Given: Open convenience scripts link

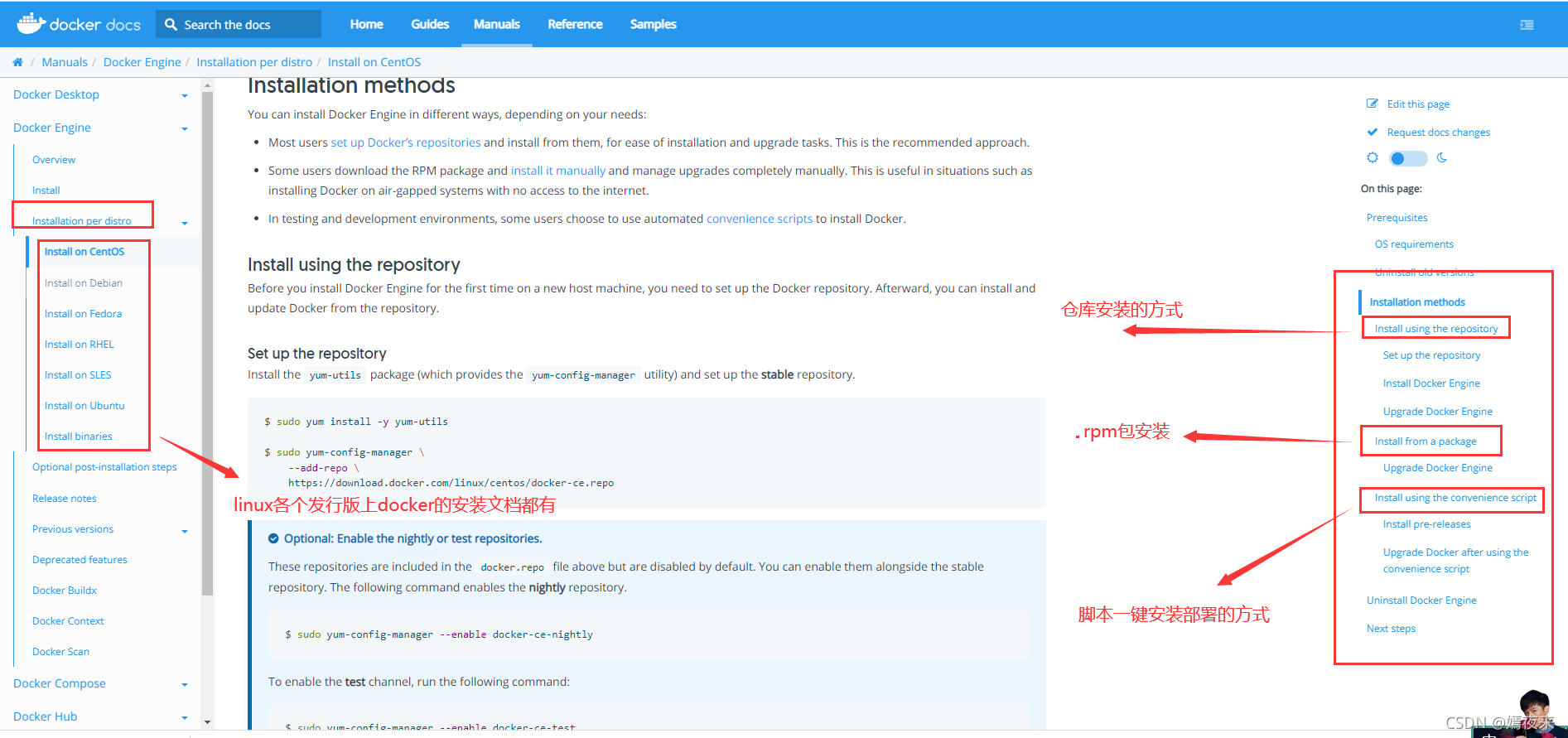Looking at the screenshot, I should click(760, 219).
